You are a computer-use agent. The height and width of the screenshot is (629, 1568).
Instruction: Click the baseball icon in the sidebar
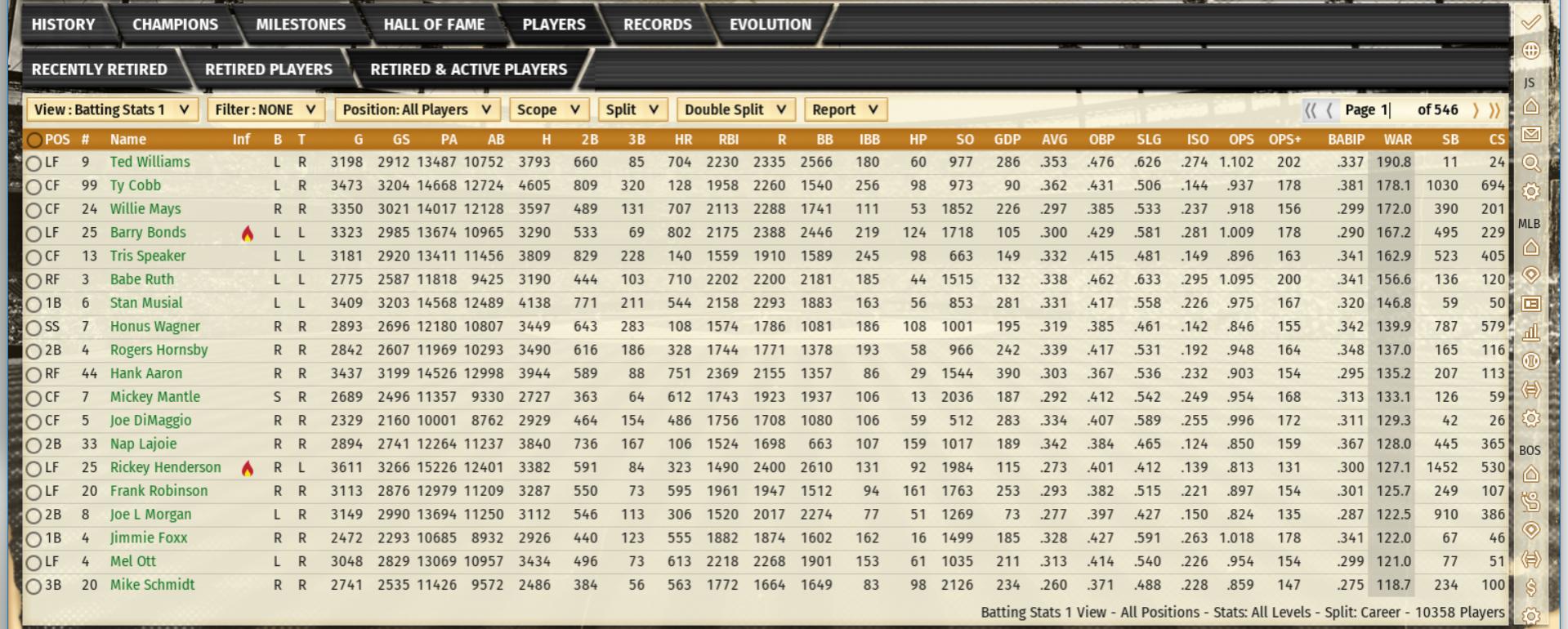[1530, 361]
